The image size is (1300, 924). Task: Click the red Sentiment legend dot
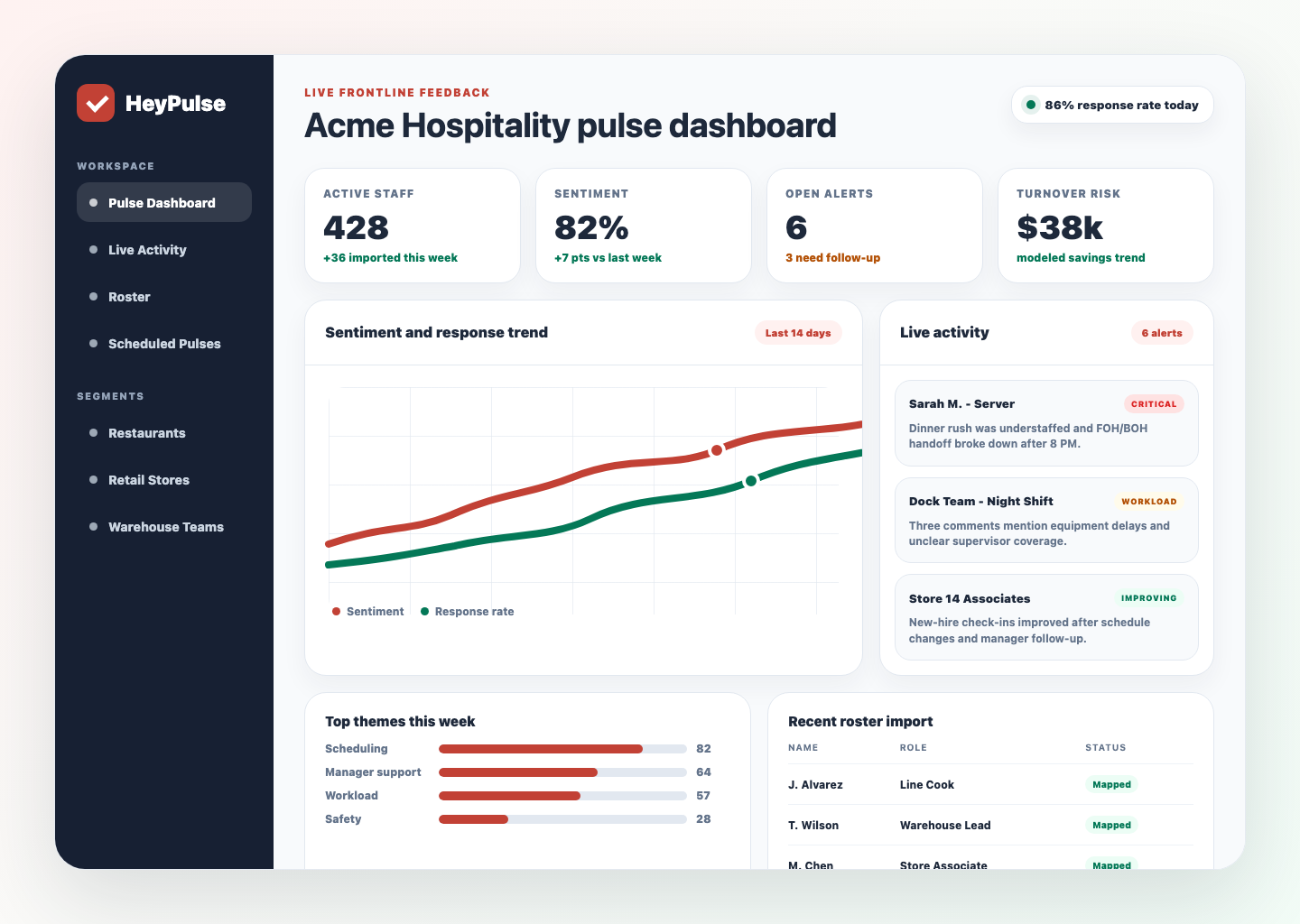click(x=337, y=612)
